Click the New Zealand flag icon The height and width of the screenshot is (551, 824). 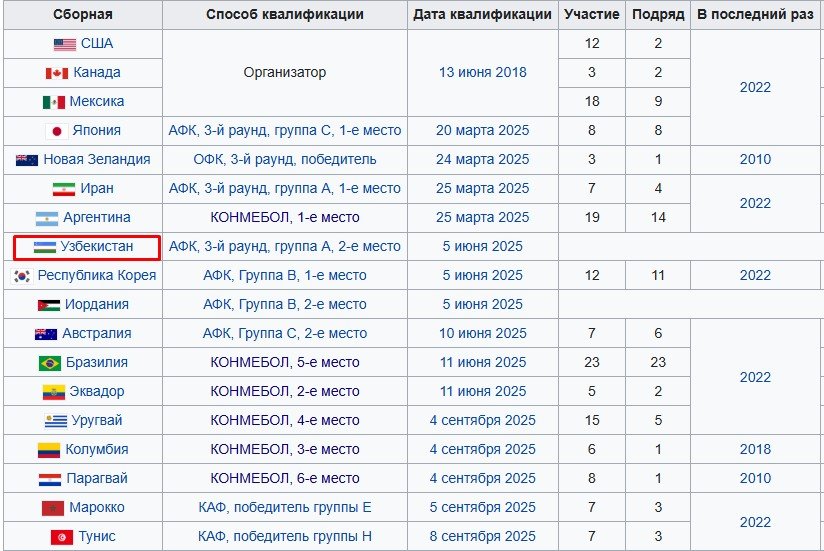coord(27,160)
